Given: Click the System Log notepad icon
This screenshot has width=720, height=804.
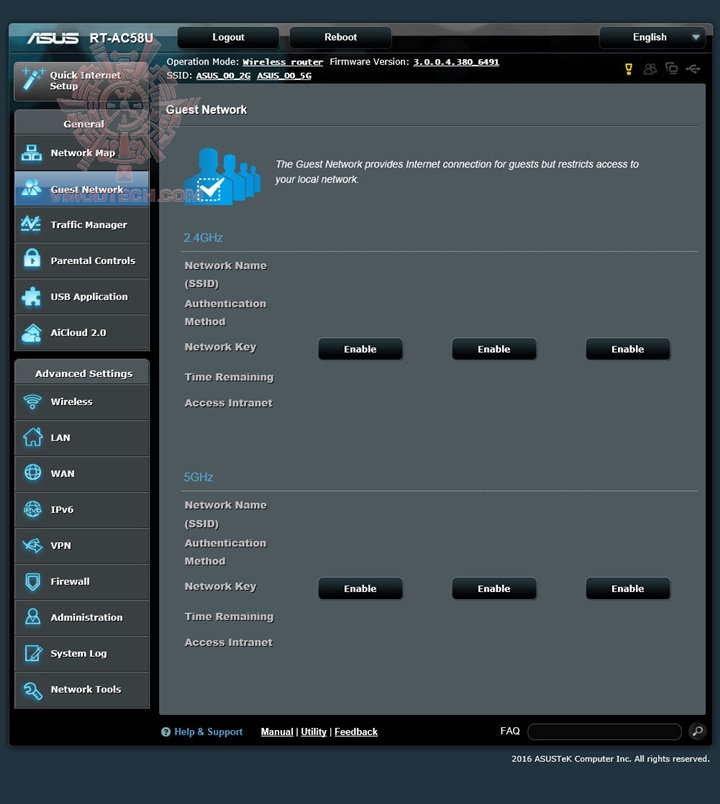Looking at the screenshot, I should click(33, 653).
